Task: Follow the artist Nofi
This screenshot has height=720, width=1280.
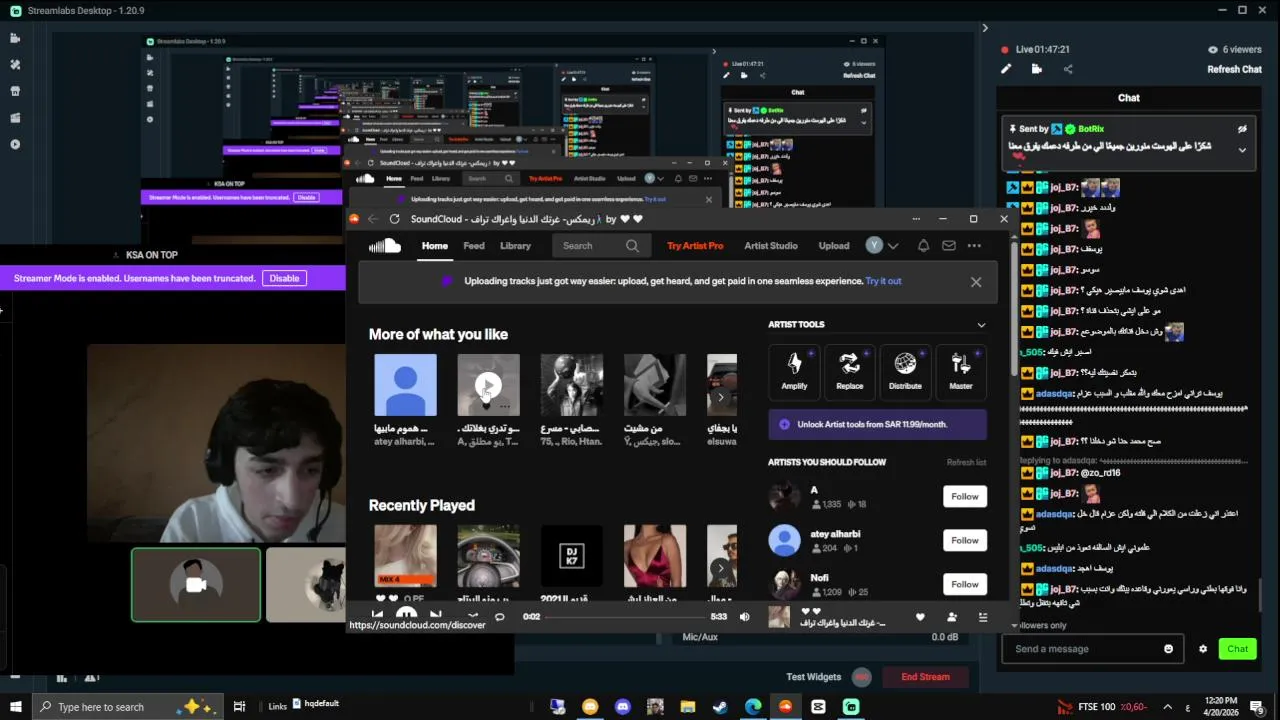Action: click(x=965, y=584)
